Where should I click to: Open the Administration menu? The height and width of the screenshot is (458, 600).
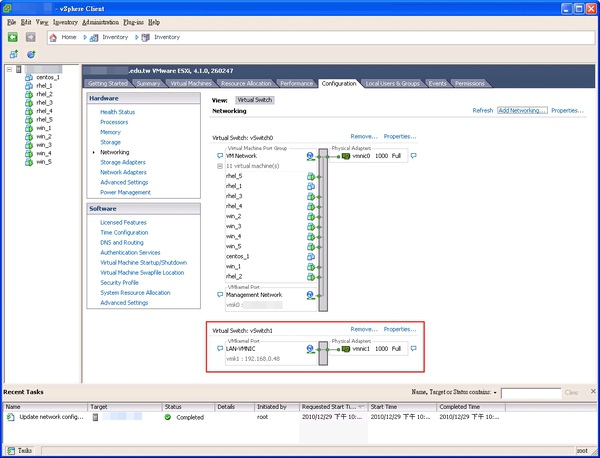pos(100,22)
